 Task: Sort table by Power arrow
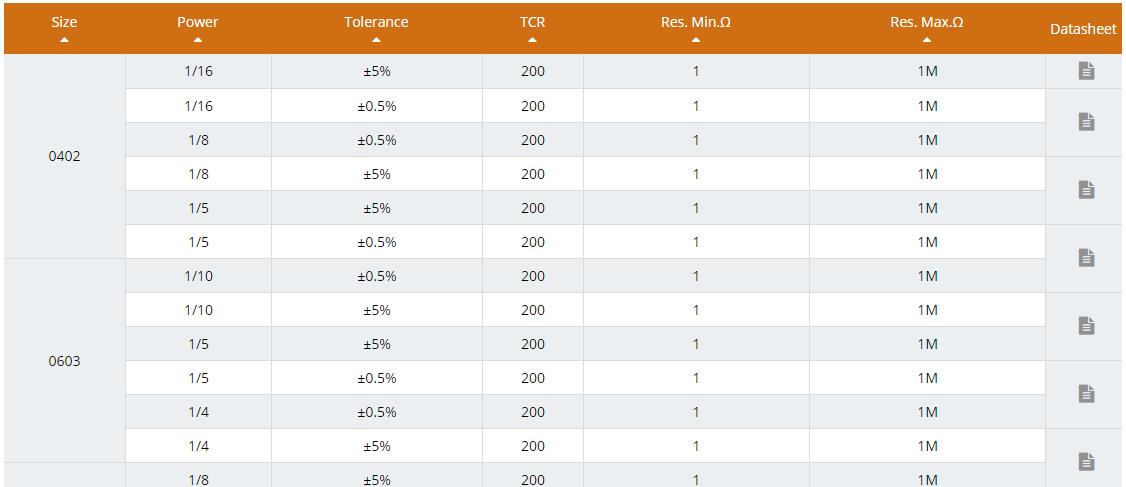click(x=198, y=40)
